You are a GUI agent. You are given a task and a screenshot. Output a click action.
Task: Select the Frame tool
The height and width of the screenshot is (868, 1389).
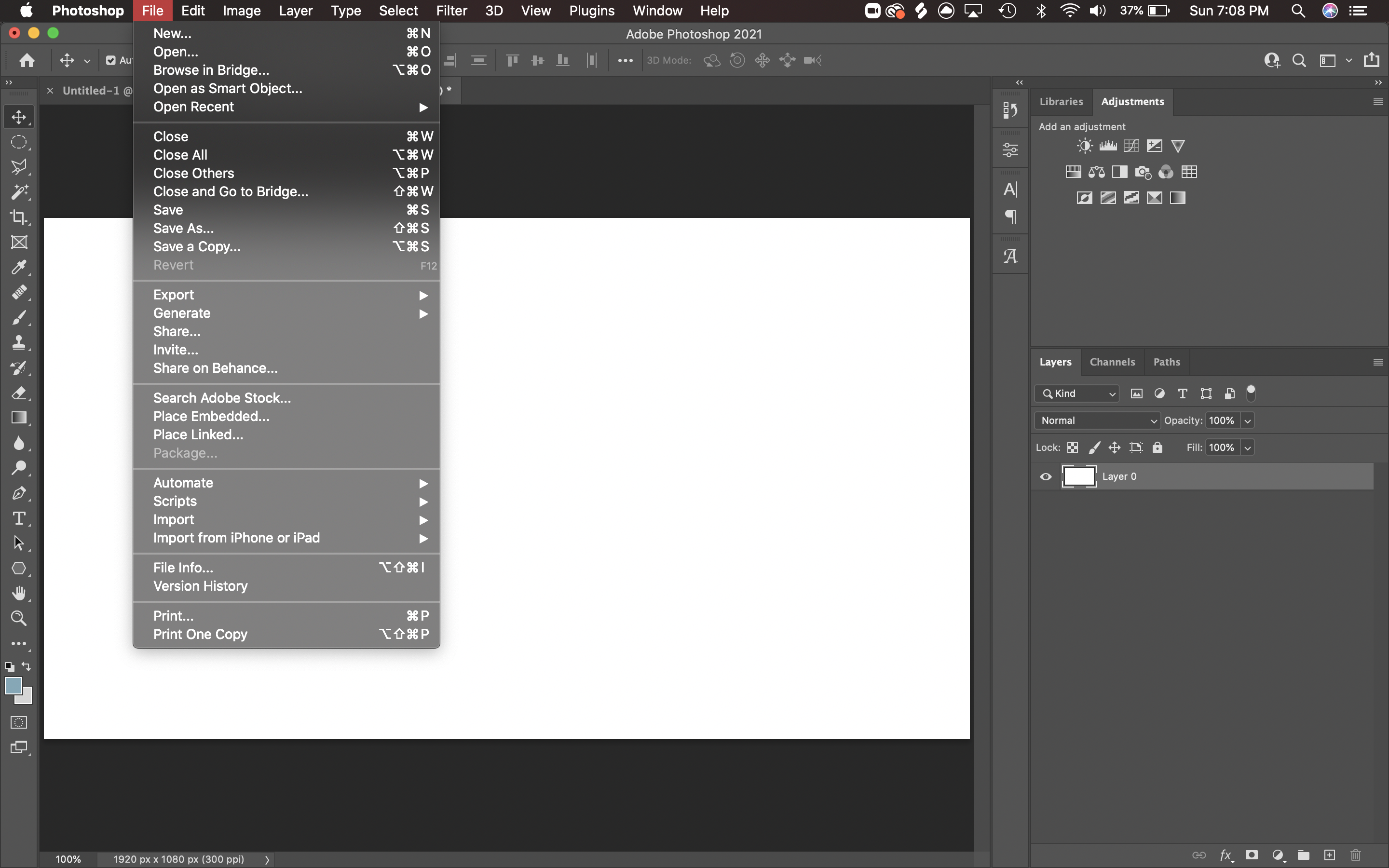pyautogui.click(x=19, y=242)
